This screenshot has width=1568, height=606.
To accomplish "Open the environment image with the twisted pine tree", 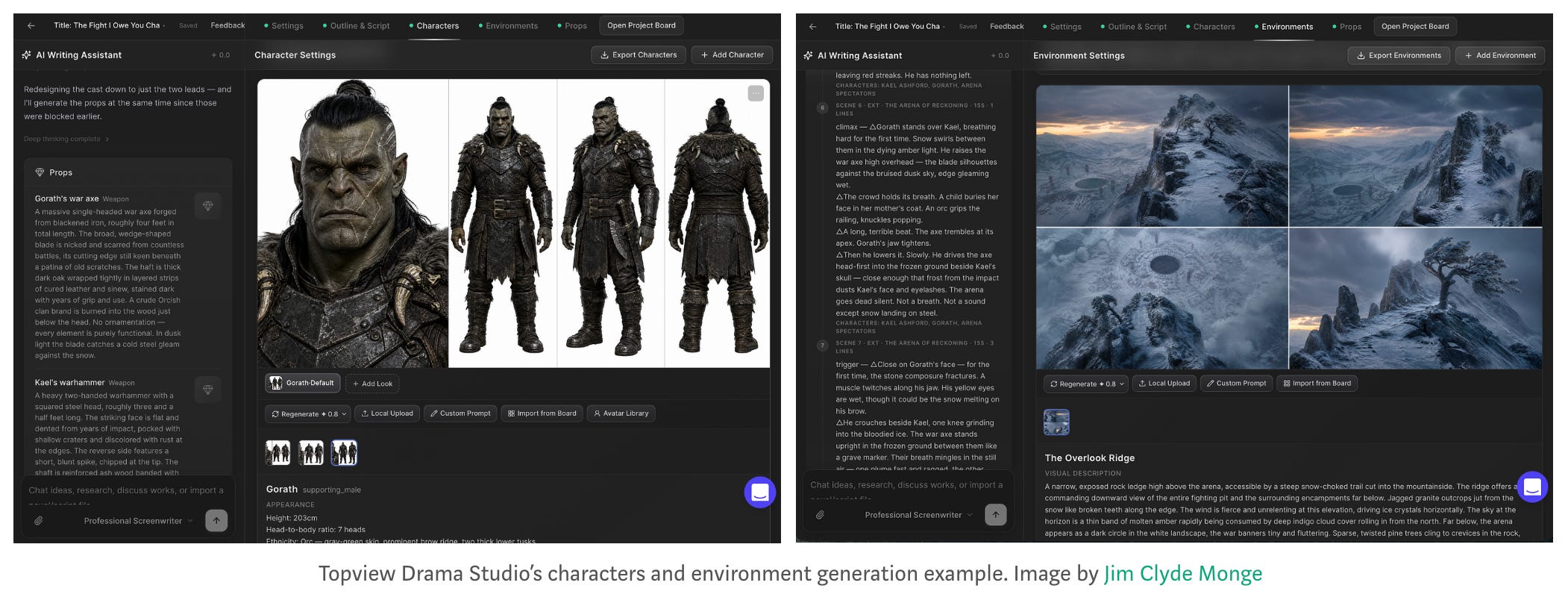I will 1416,299.
